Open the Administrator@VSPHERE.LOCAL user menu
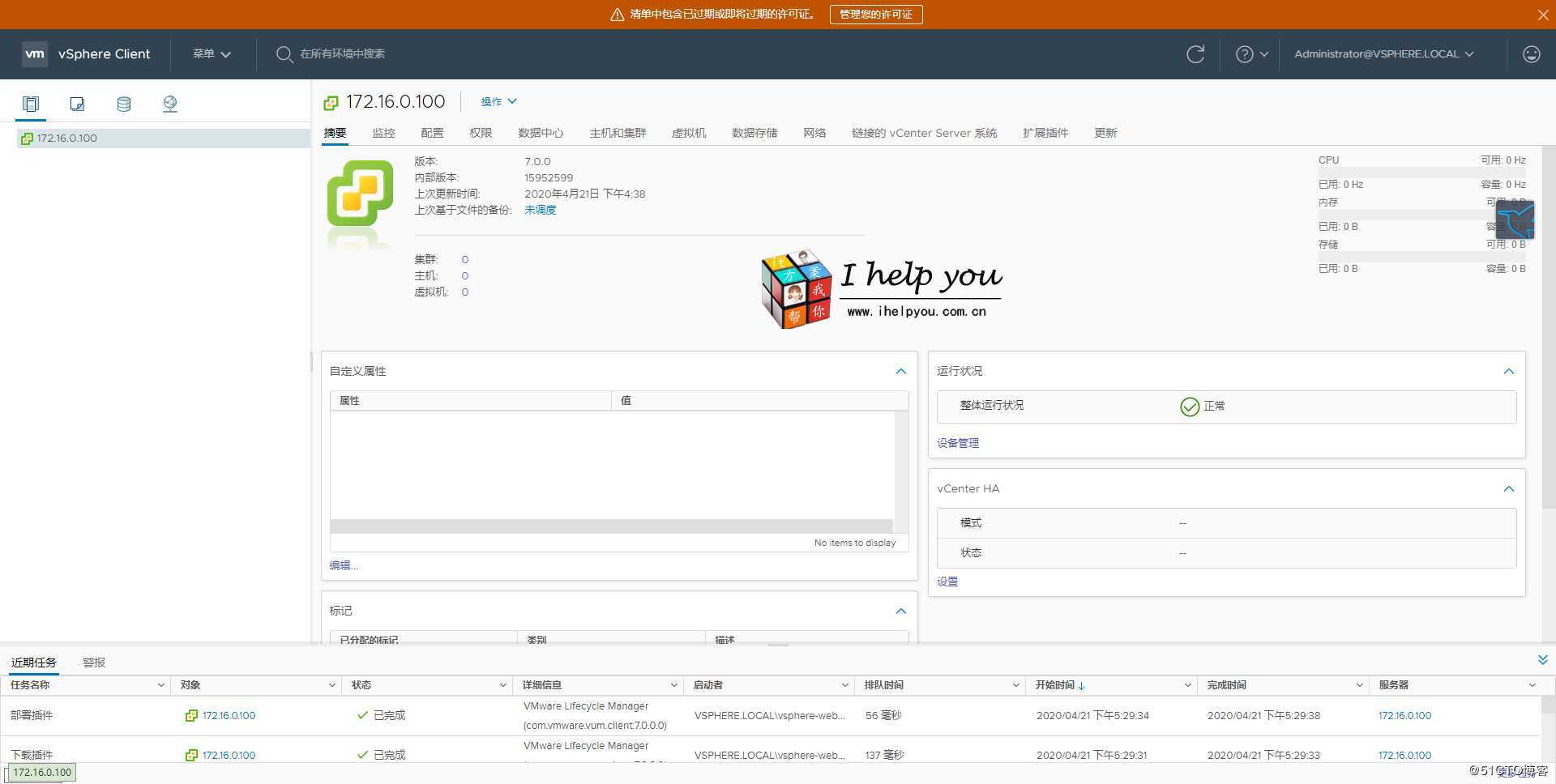Screen dimensions: 1556x784 click(1383, 54)
